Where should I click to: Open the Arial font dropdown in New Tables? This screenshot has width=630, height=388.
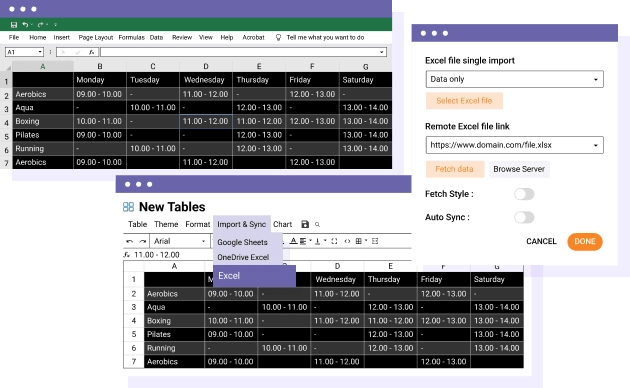coord(180,241)
